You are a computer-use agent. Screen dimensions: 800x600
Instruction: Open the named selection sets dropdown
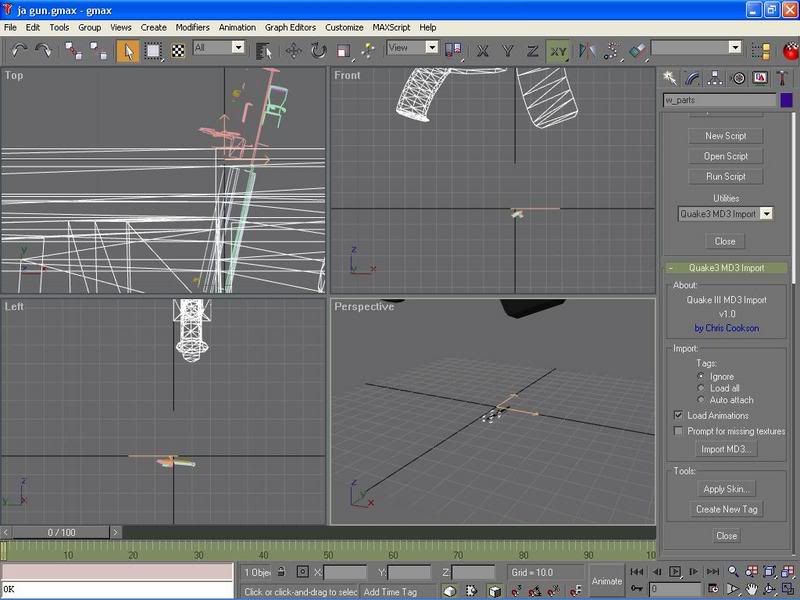[735, 47]
